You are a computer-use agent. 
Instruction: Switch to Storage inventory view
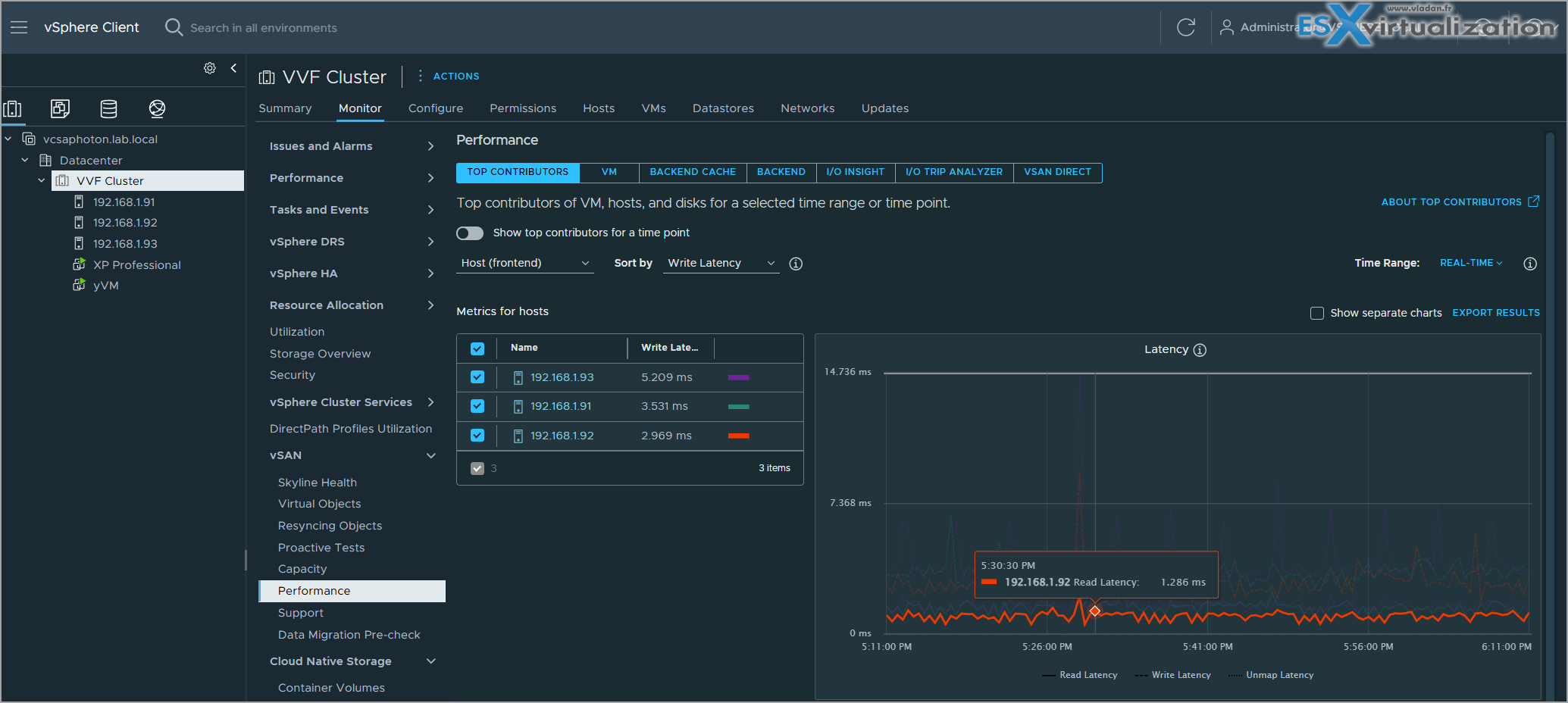click(108, 108)
